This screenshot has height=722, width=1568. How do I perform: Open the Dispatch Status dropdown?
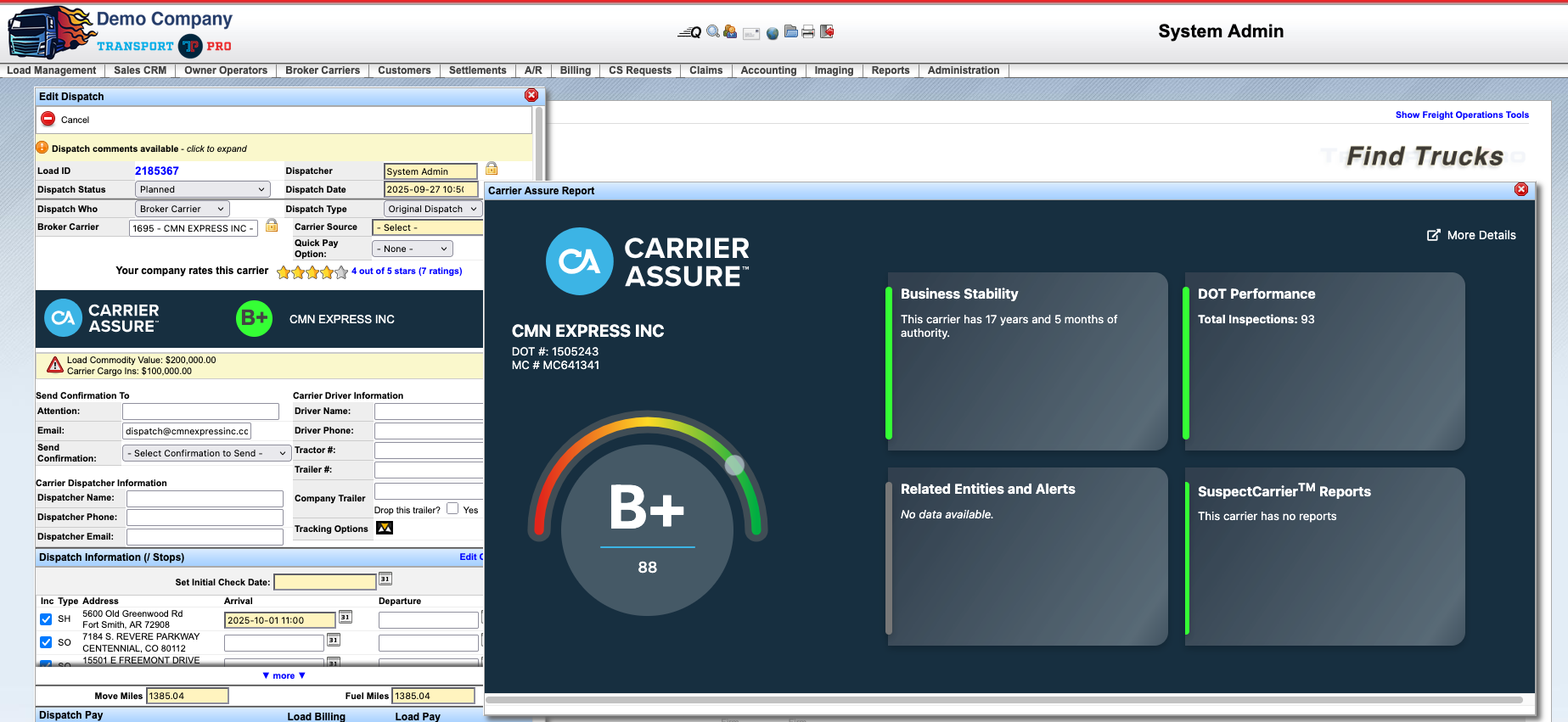[202, 189]
